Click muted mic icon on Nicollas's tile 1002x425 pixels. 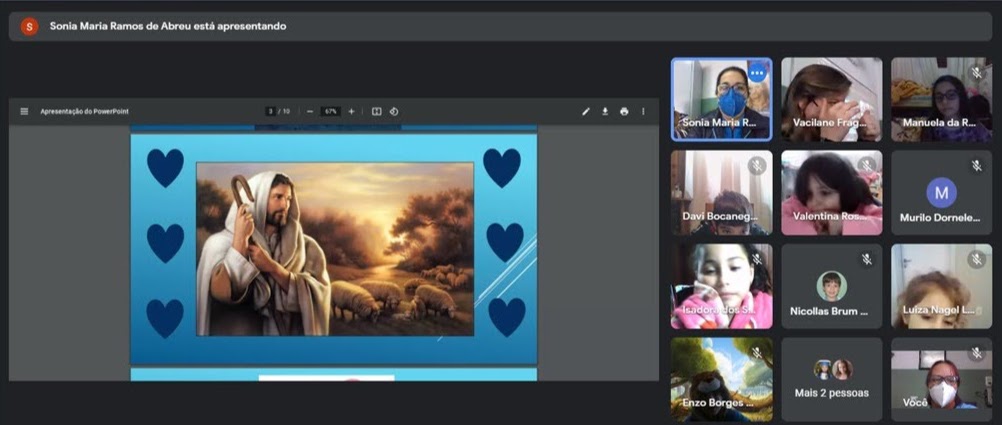point(867,259)
